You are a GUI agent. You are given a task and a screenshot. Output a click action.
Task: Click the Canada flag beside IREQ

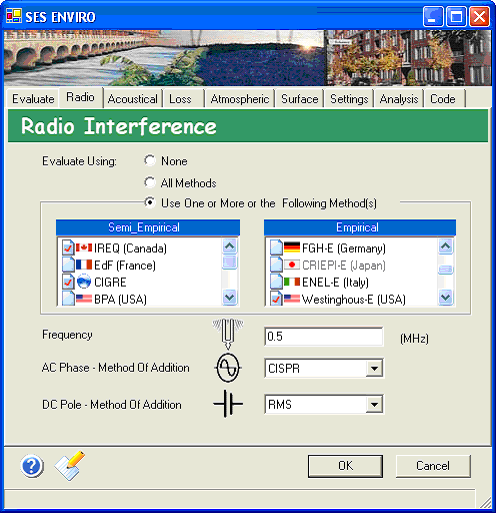pos(84,248)
